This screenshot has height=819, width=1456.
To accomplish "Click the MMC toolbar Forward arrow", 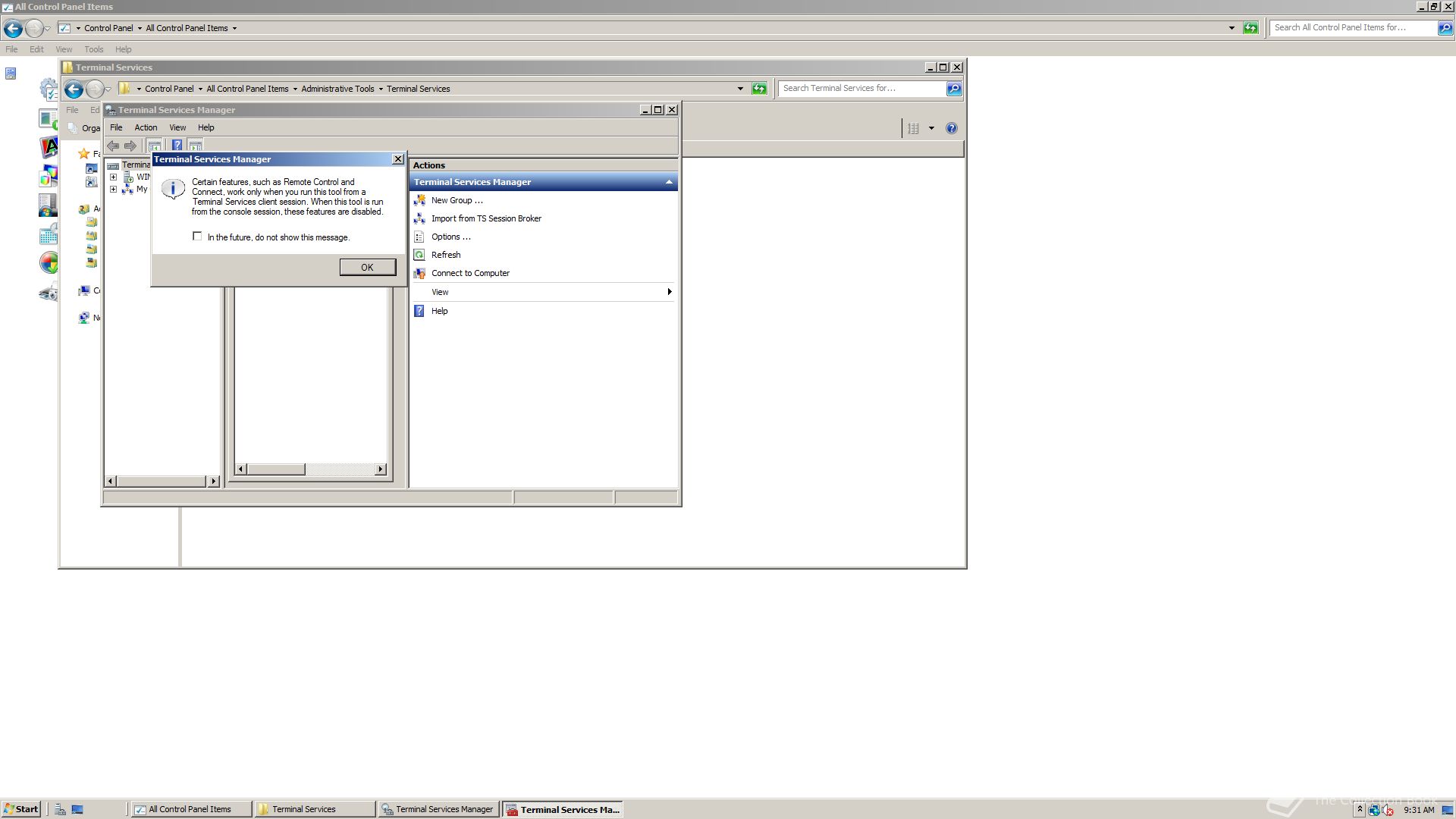I will pyautogui.click(x=130, y=146).
